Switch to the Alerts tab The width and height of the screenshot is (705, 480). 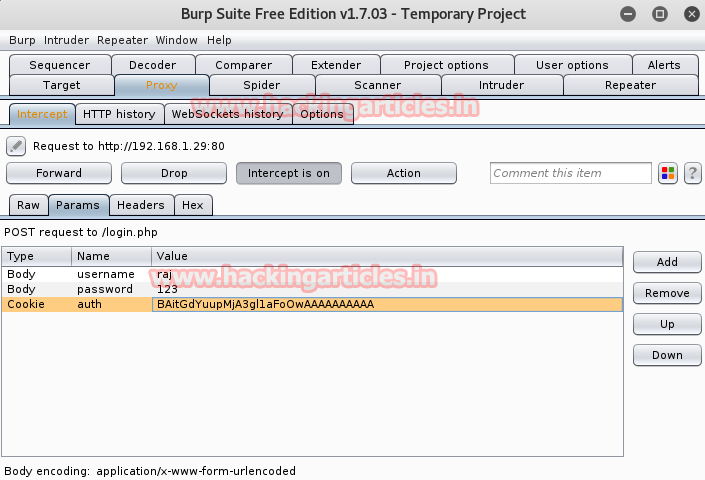point(664,65)
